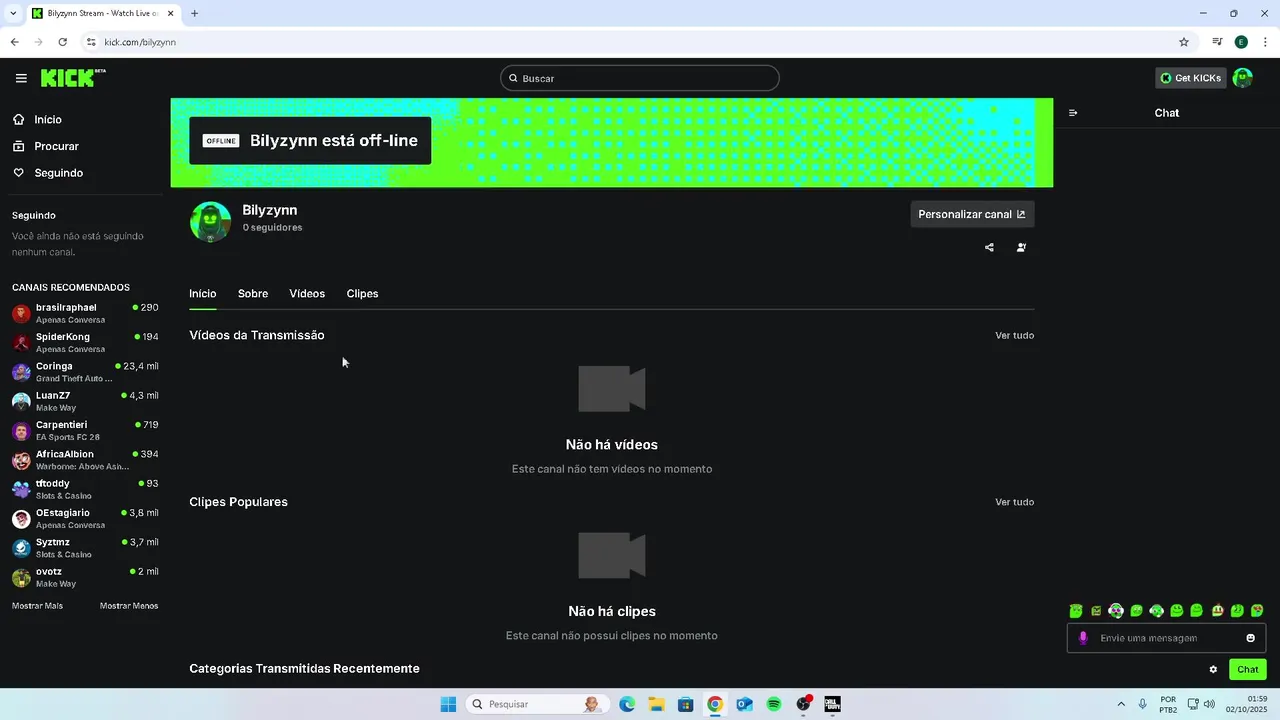The height and width of the screenshot is (720, 1280).
Task: Open the Chrome media controls icon
Action: coord(1217,42)
